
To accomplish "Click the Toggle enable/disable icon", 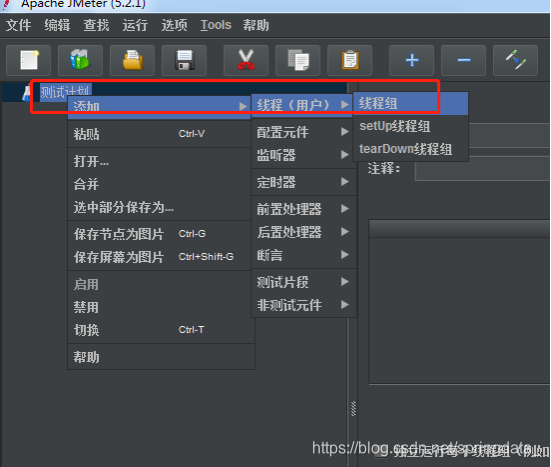I will (516, 60).
